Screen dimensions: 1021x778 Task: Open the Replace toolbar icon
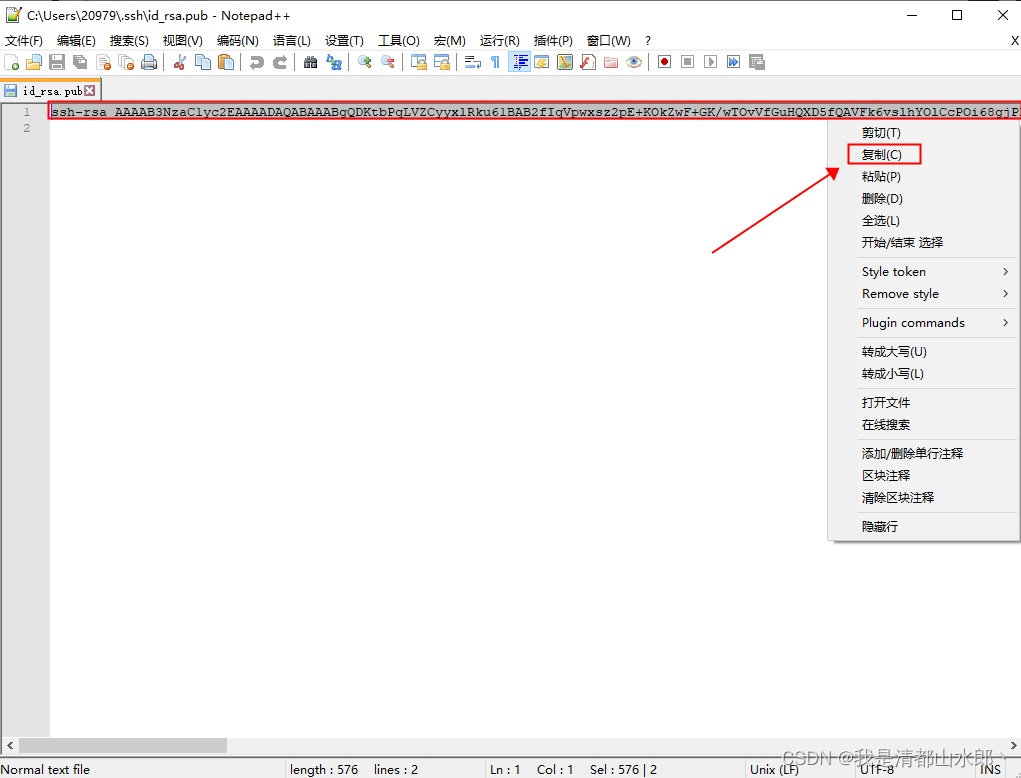coord(334,63)
